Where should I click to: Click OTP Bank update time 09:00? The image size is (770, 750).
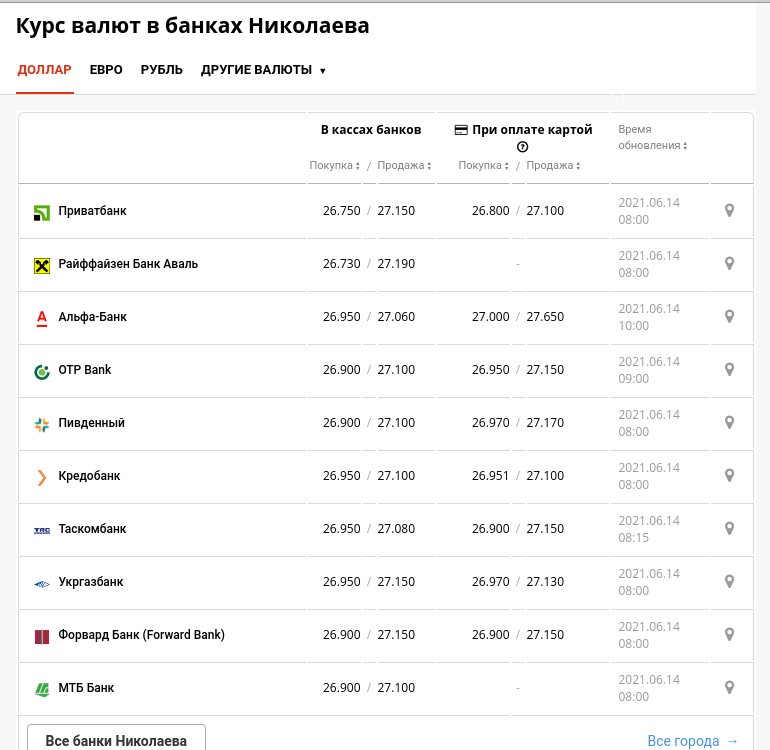[x=633, y=379]
